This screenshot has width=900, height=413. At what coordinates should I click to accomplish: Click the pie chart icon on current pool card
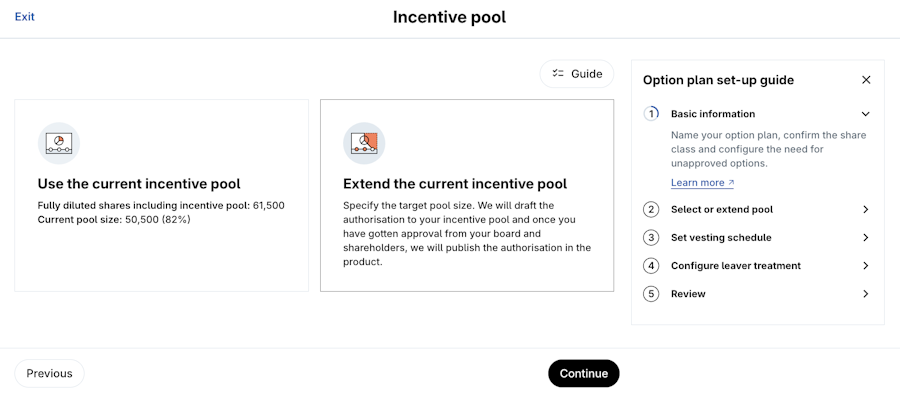click(59, 143)
